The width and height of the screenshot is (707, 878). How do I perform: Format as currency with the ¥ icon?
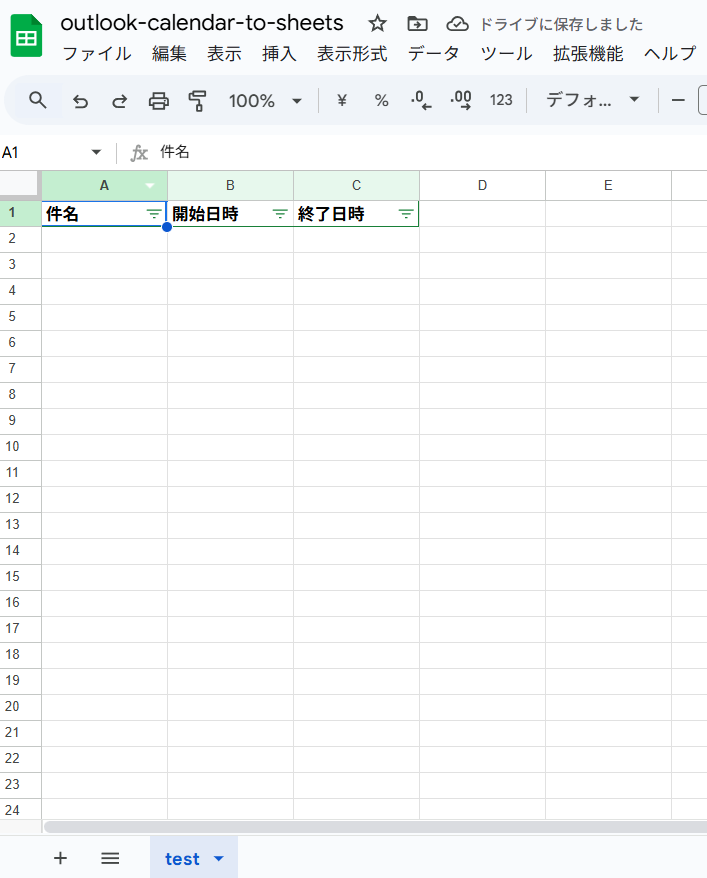[x=342, y=100]
